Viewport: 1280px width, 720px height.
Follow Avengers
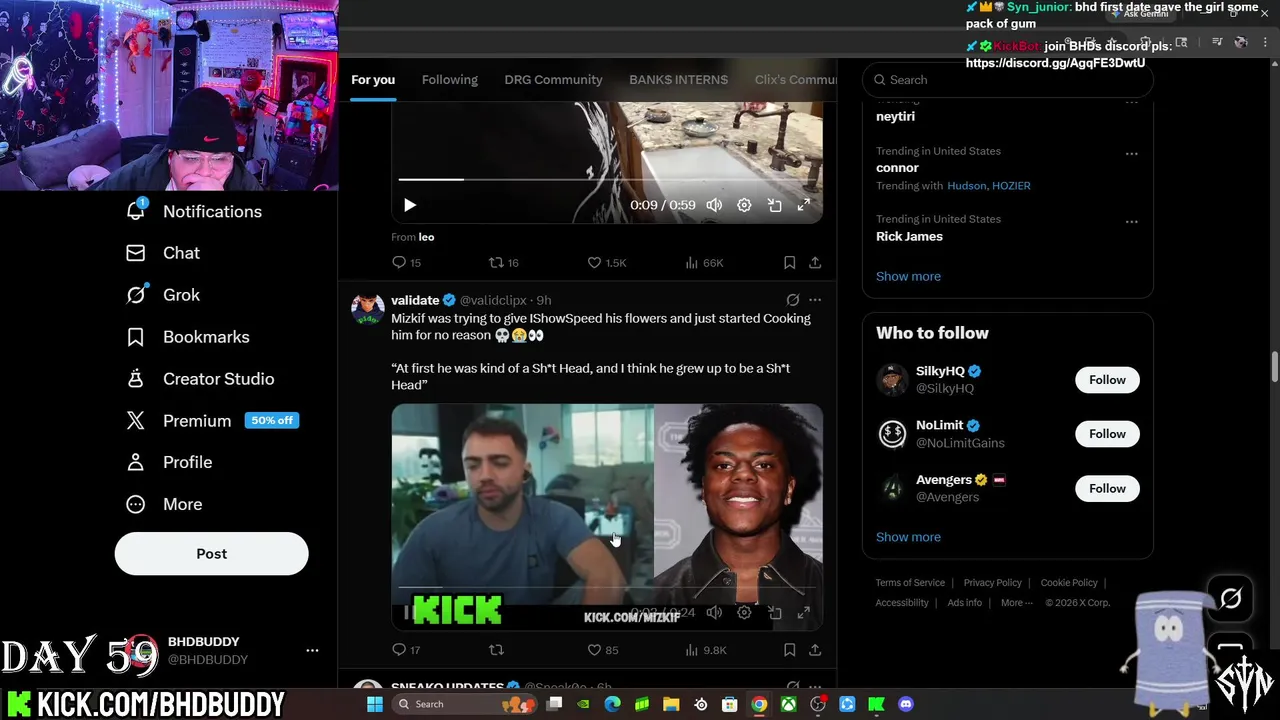[1107, 489]
